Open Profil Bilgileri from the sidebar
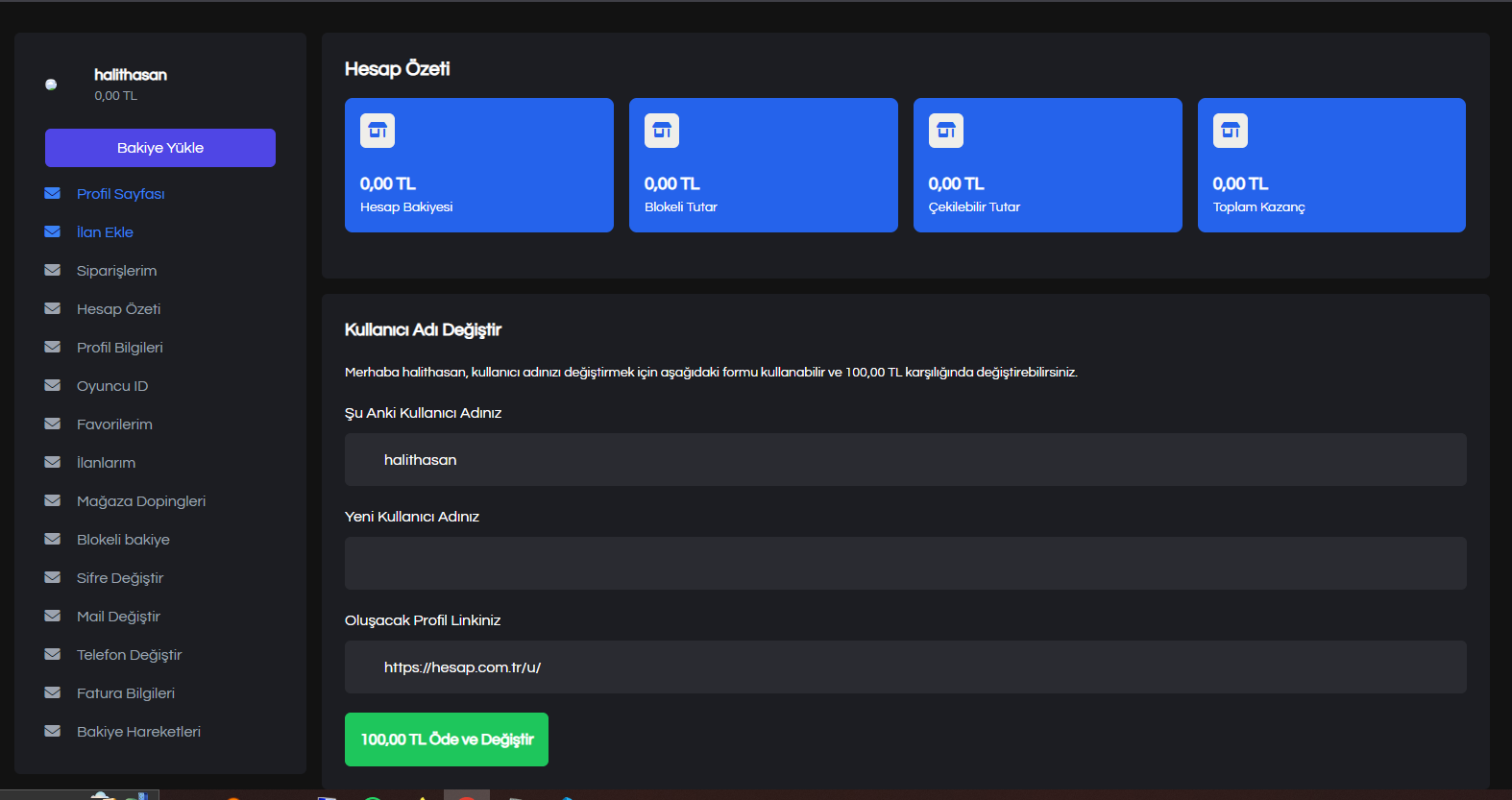This screenshot has width=1512, height=800. (x=119, y=348)
